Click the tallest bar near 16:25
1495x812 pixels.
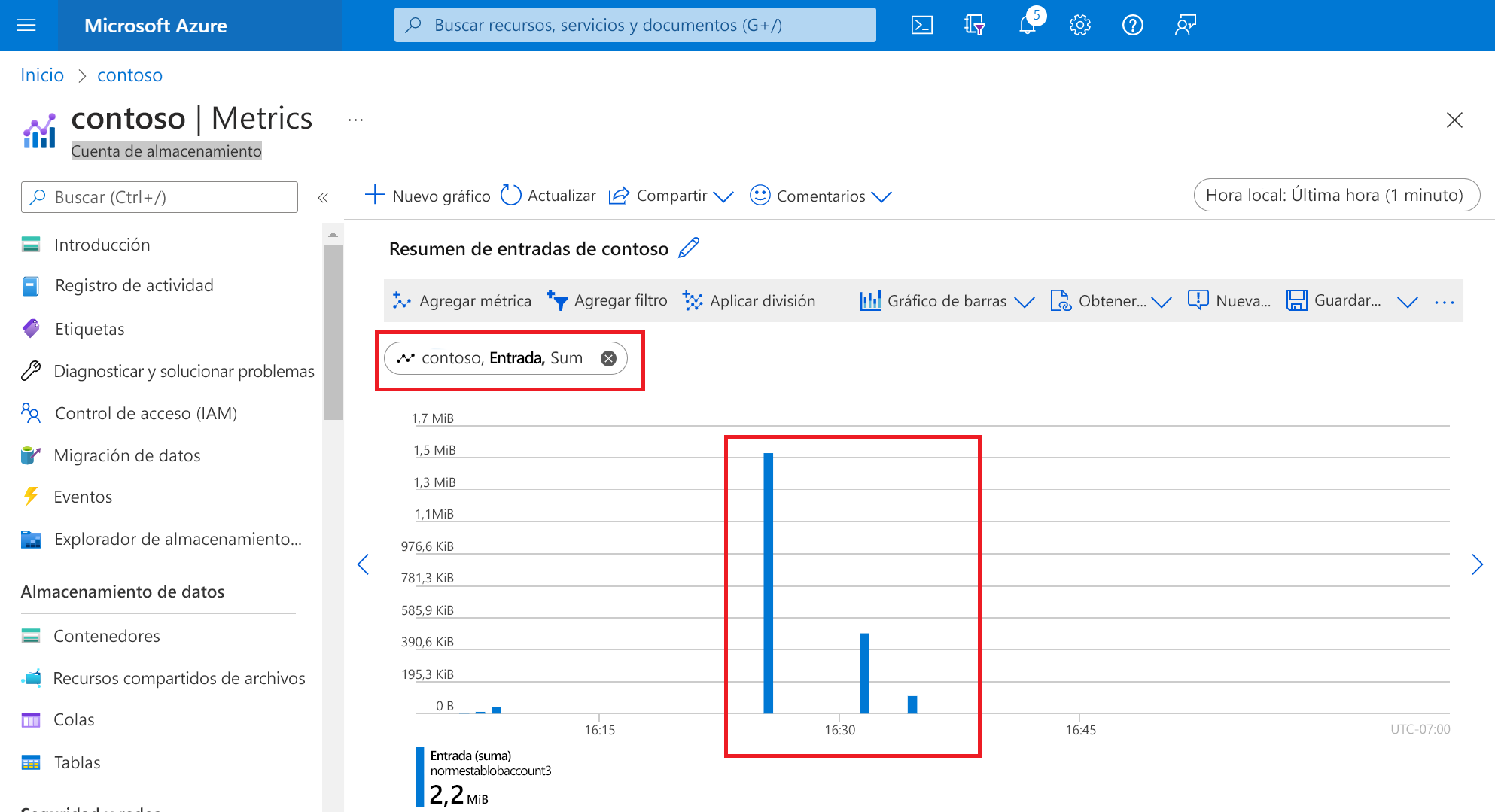(x=768, y=583)
